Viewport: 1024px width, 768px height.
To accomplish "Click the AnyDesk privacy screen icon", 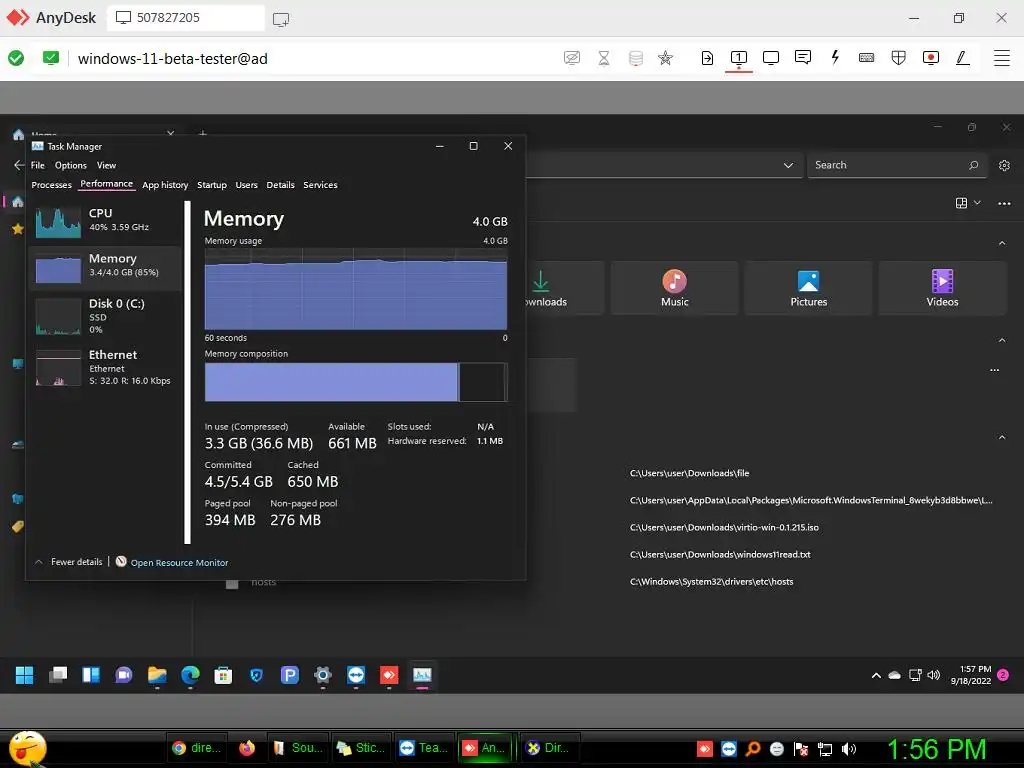I will coord(572,58).
